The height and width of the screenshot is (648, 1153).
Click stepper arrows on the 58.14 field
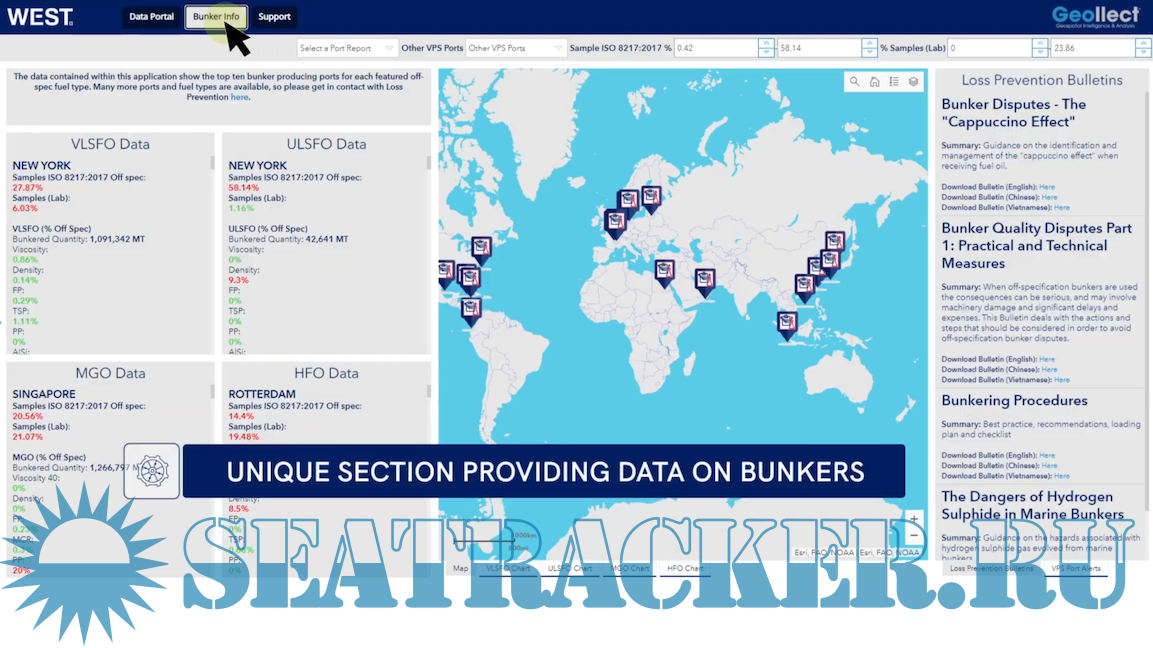869,48
